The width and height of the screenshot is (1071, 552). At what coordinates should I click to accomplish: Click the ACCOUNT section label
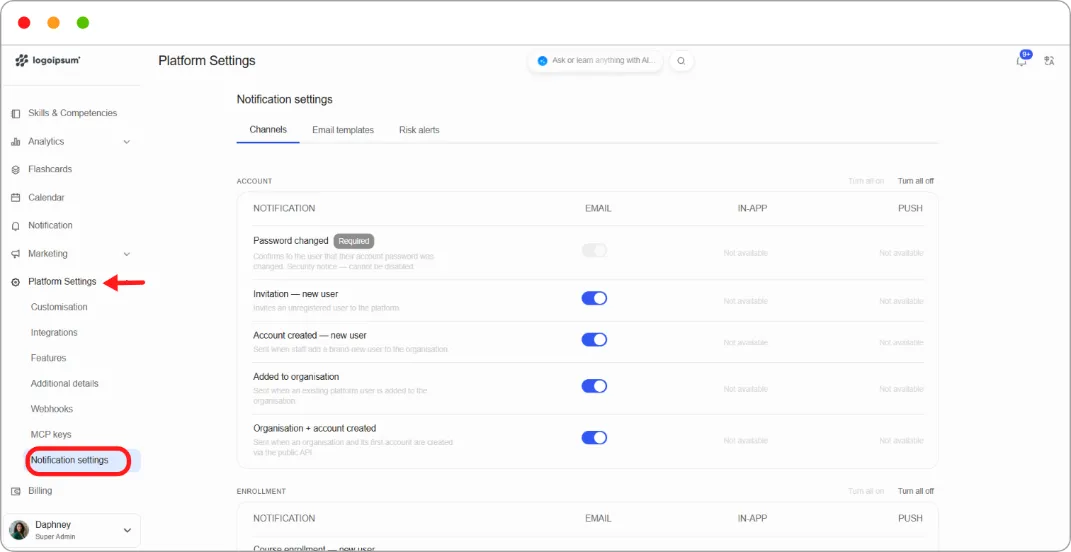pyautogui.click(x=255, y=182)
